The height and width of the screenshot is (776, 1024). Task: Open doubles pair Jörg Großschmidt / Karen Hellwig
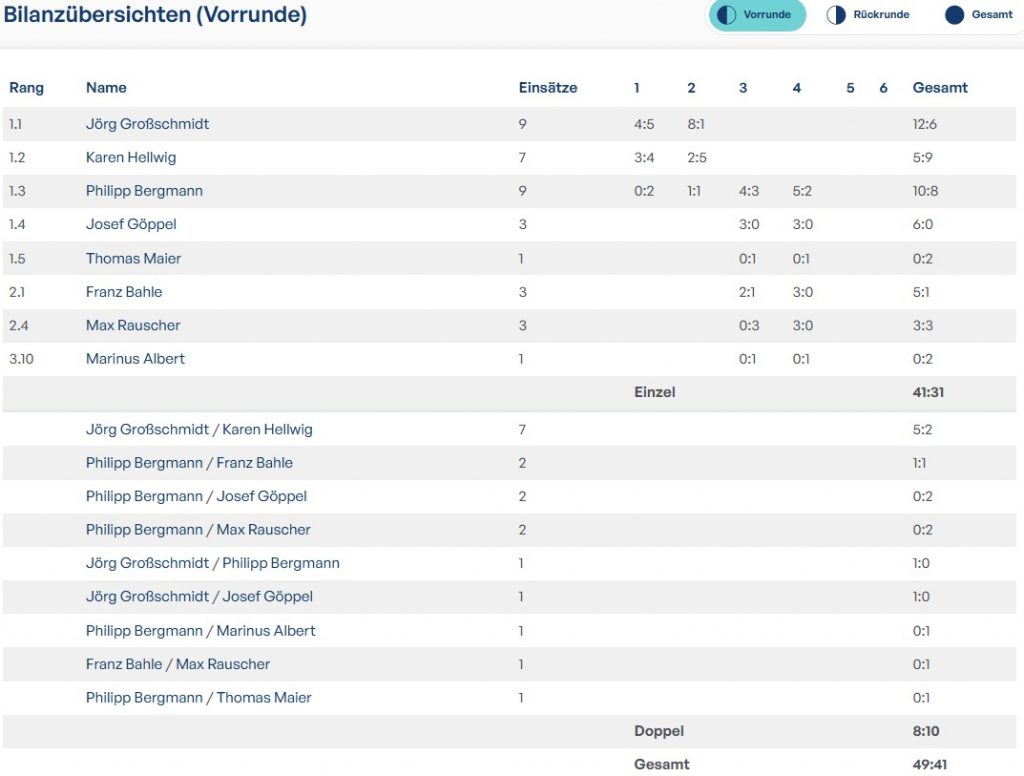(x=199, y=430)
